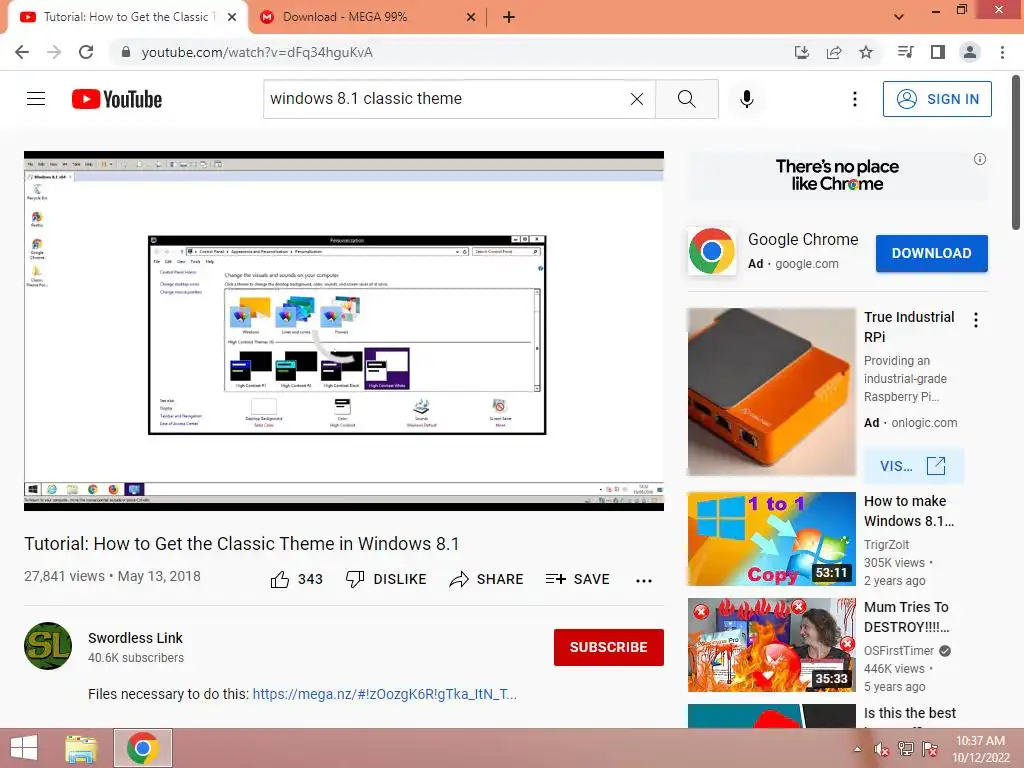Open Action Center flag icon
1024x768 pixels.
[930, 749]
